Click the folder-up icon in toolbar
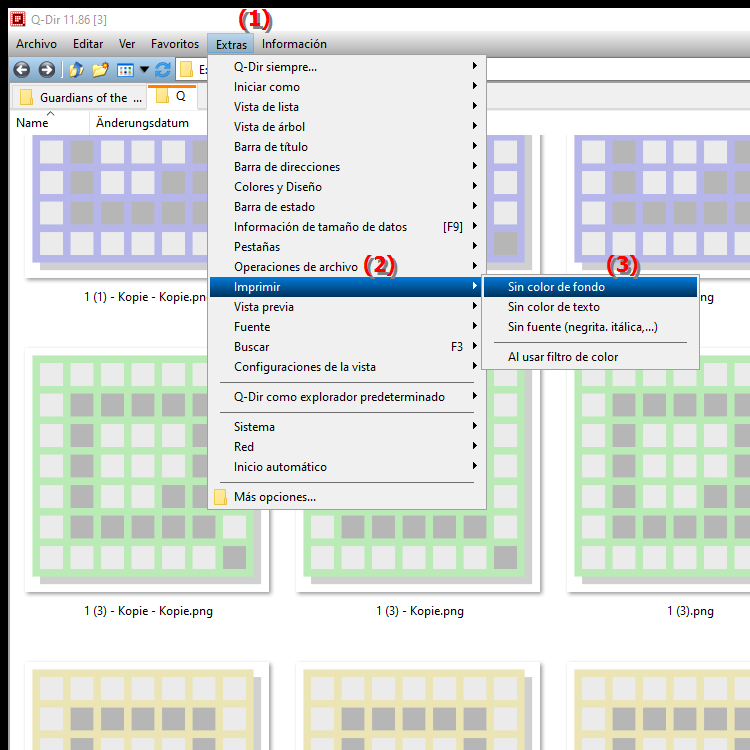 point(76,70)
